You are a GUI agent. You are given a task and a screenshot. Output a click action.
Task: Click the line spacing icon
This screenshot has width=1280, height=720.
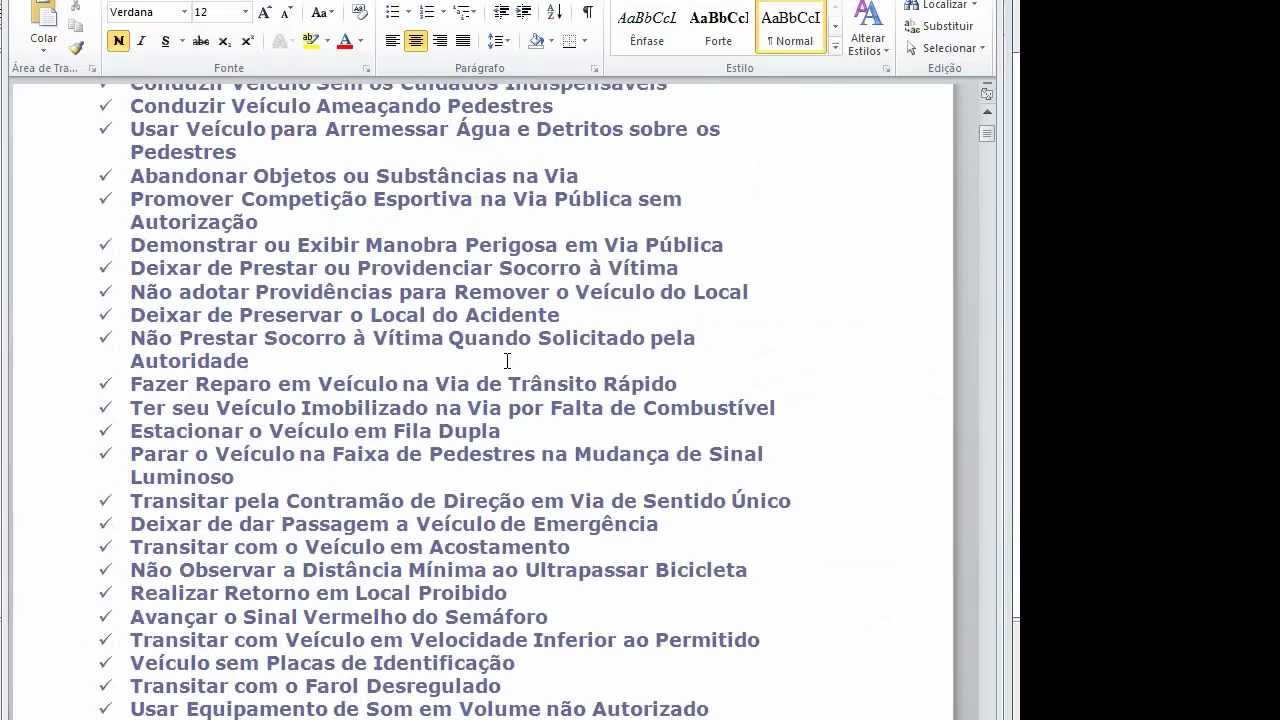click(495, 41)
